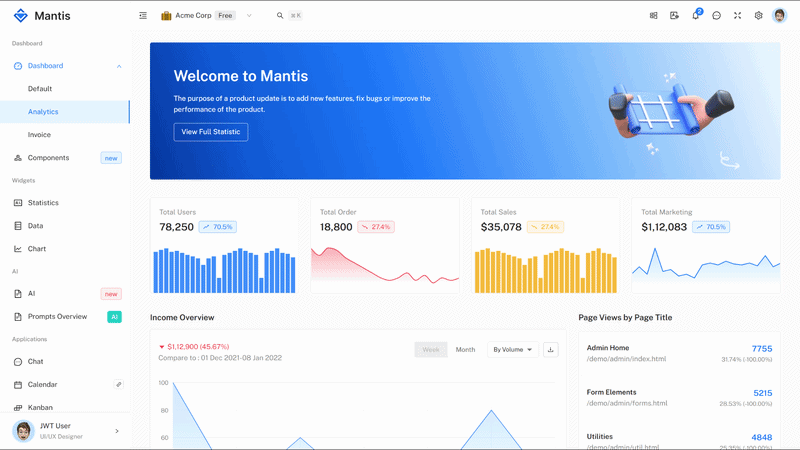Click the Acme Corp briefcase icon
Viewport: 800px width, 450px height.
click(x=166, y=15)
